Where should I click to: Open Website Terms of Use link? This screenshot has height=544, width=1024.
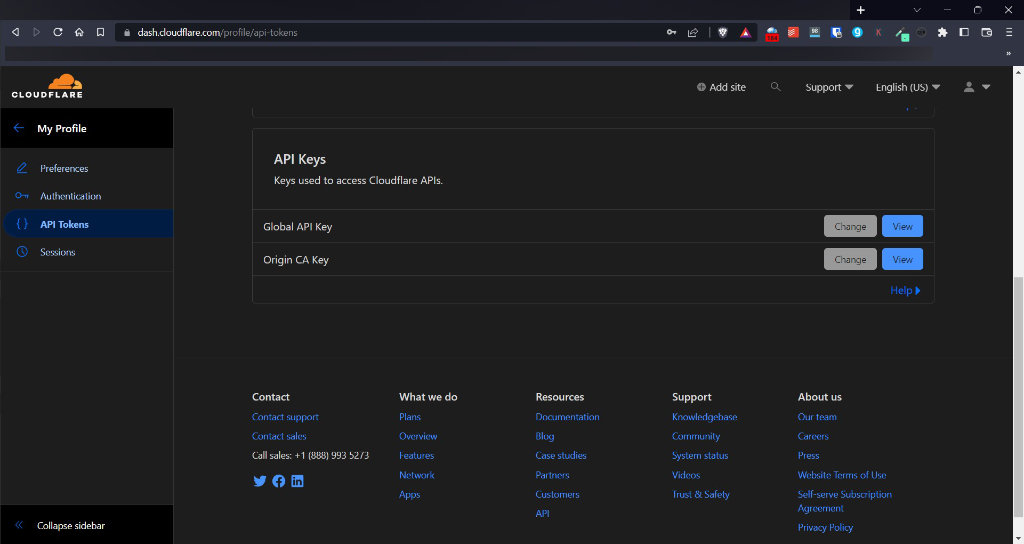[x=842, y=475]
